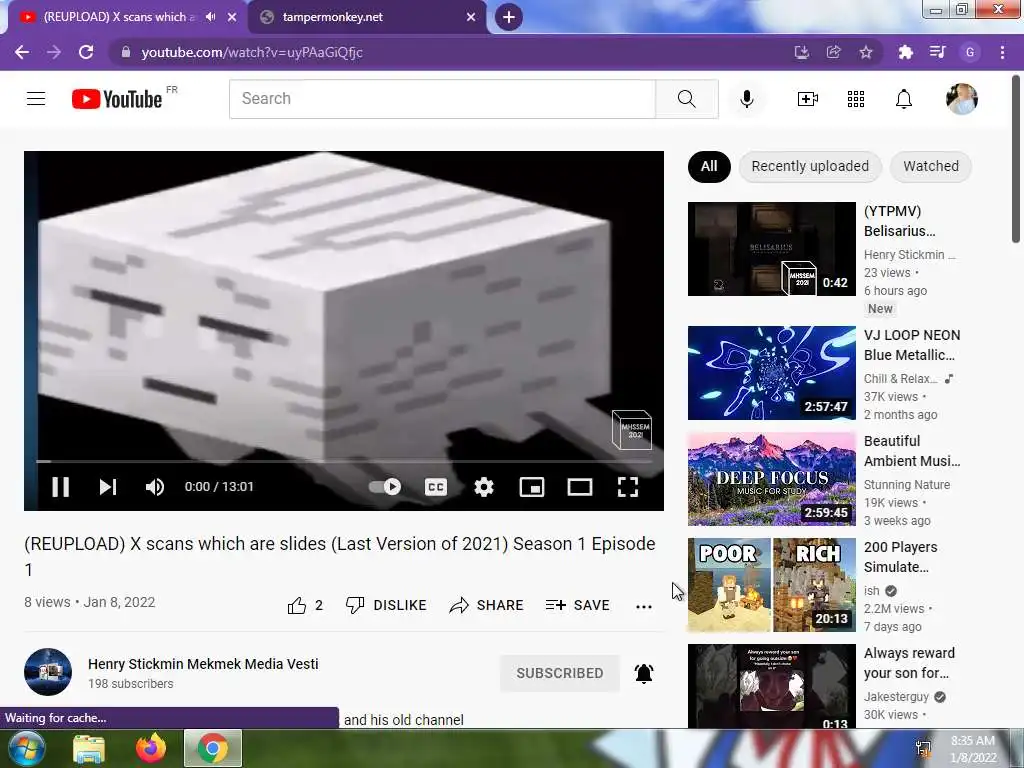Open the ish channel name
Viewport: 1024px width, 768px height.
click(871, 590)
